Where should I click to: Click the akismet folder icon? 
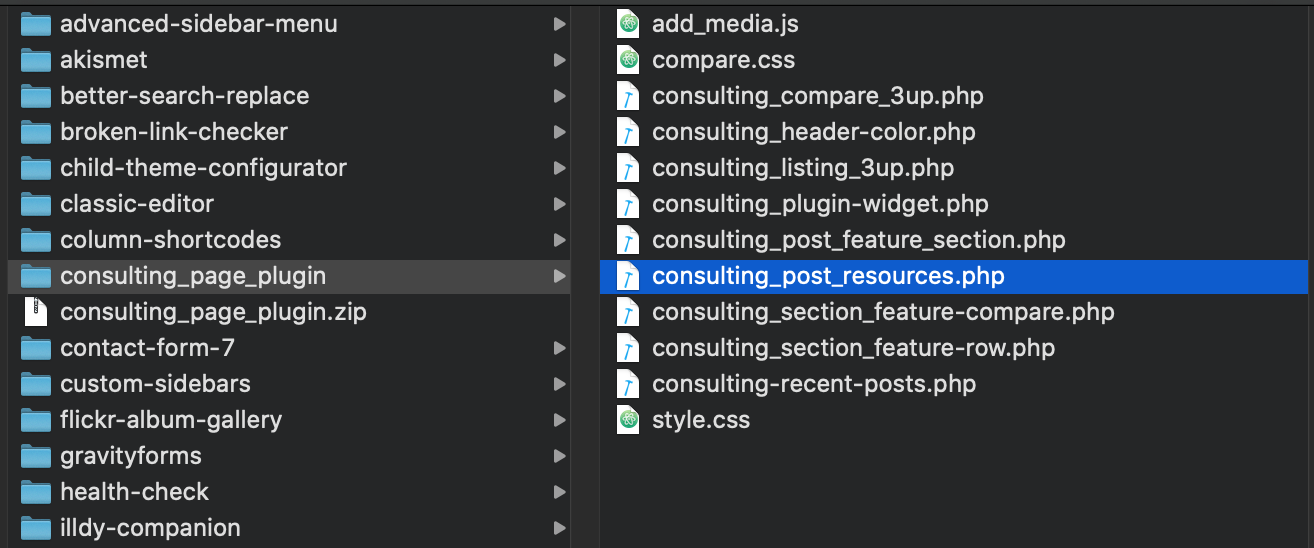click(x=36, y=60)
